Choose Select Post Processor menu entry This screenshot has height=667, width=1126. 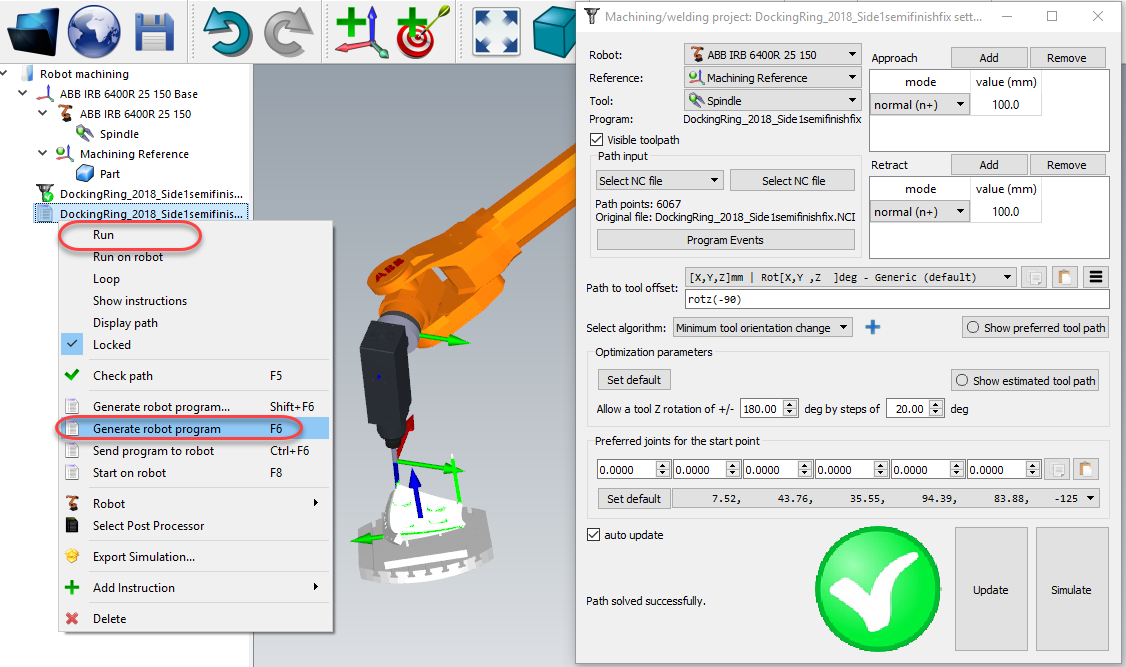pyautogui.click(x=149, y=526)
